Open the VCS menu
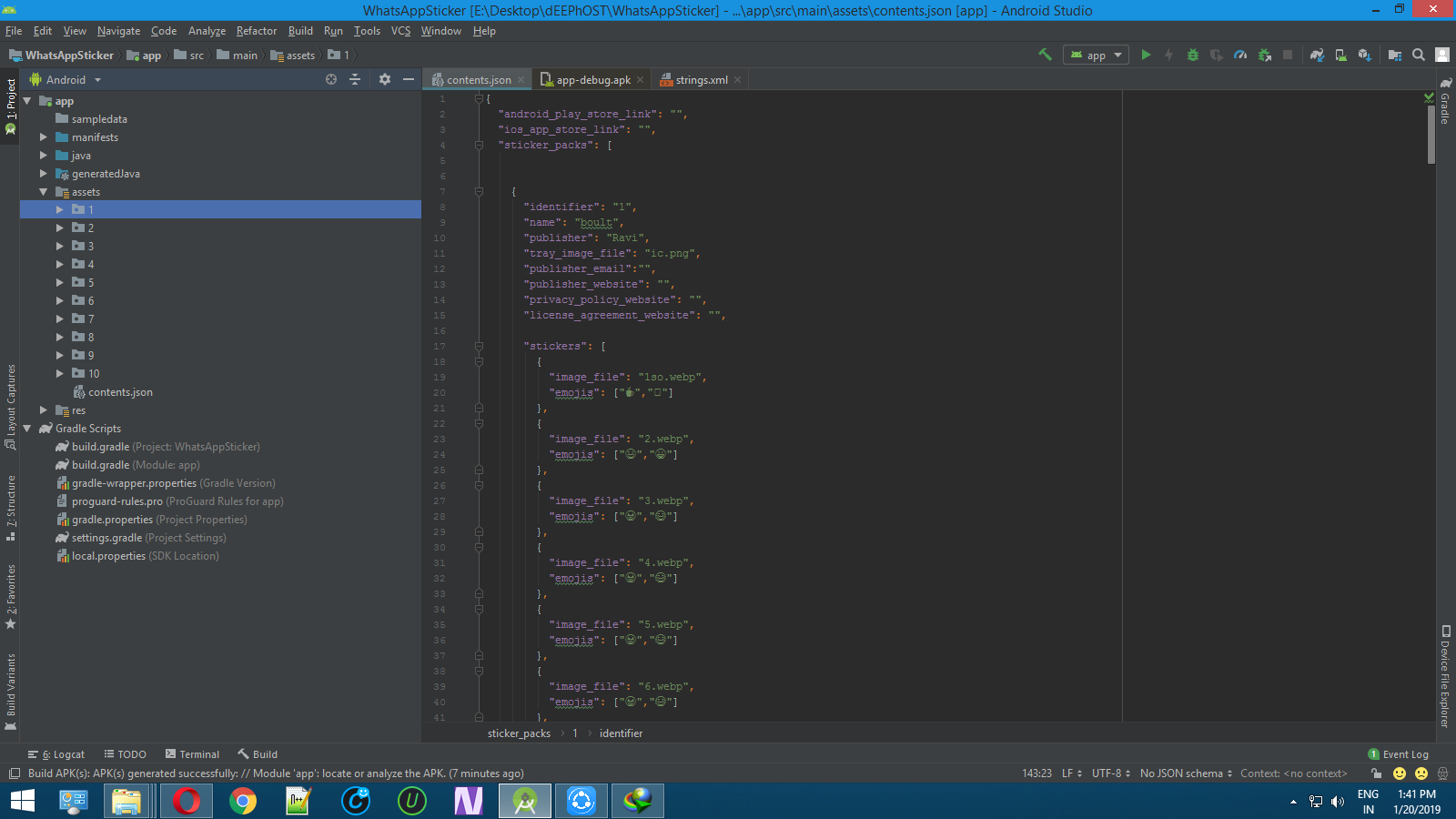 point(400,31)
